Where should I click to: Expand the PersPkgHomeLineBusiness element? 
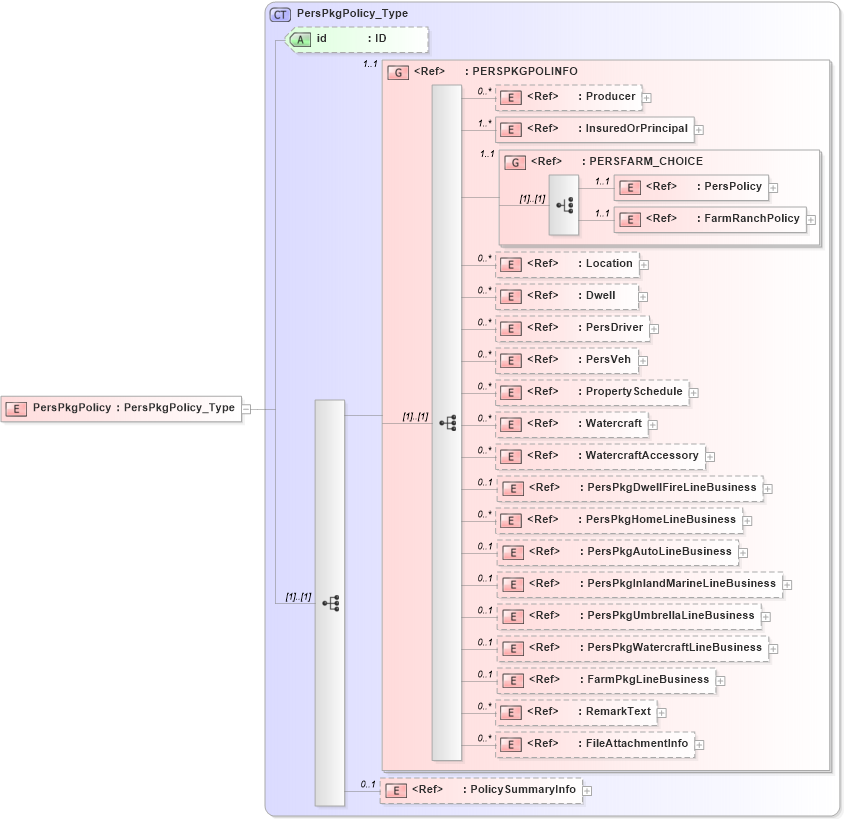(749, 521)
